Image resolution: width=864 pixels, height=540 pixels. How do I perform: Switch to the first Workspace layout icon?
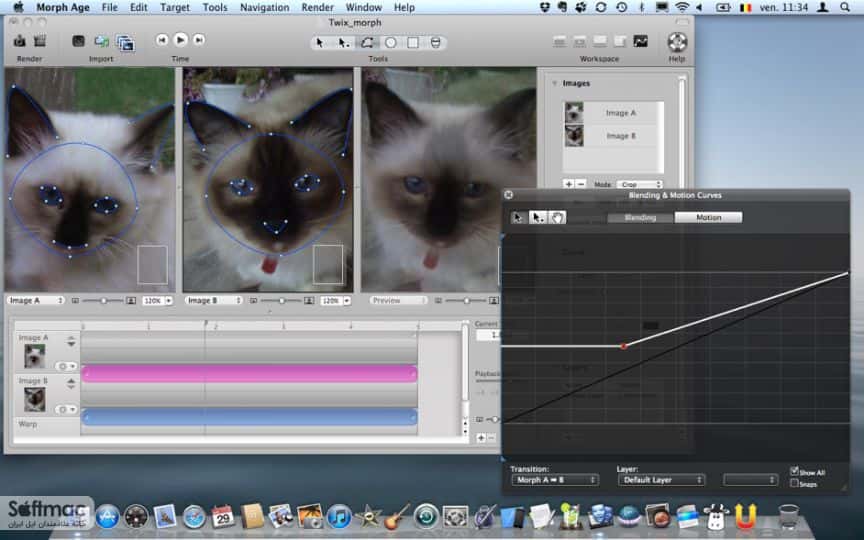point(559,41)
